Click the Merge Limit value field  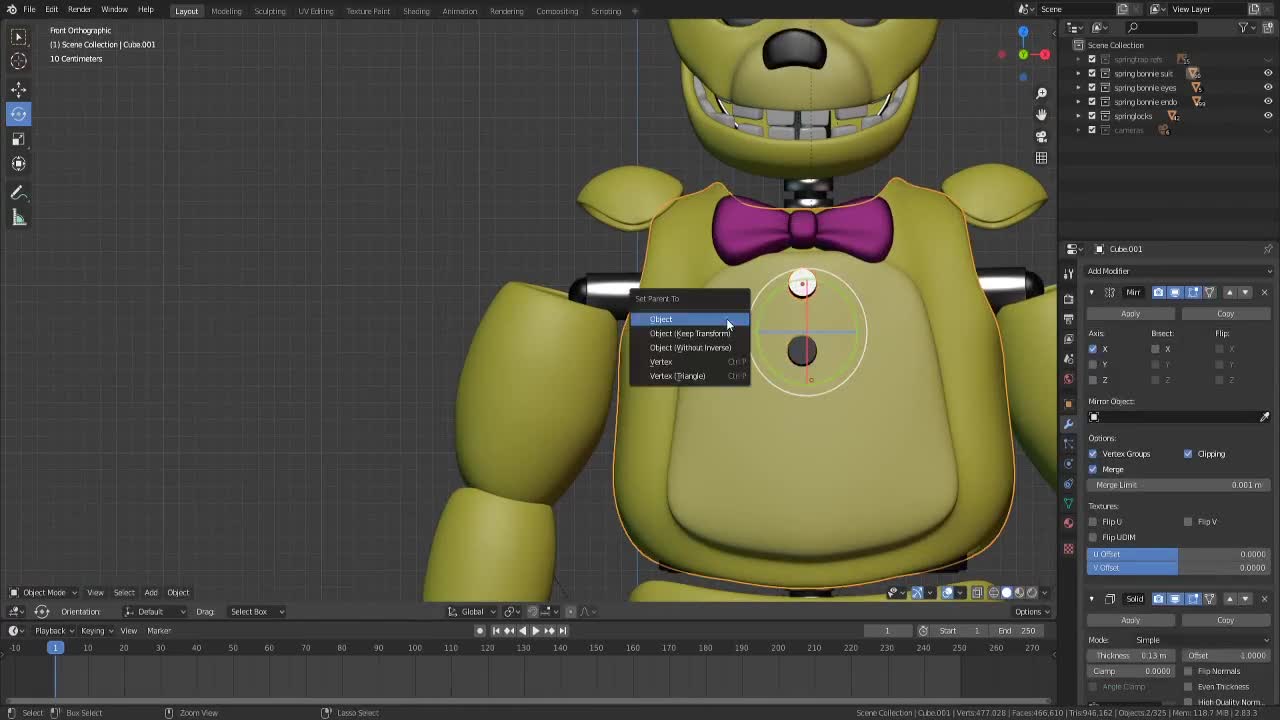click(x=1178, y=485)
